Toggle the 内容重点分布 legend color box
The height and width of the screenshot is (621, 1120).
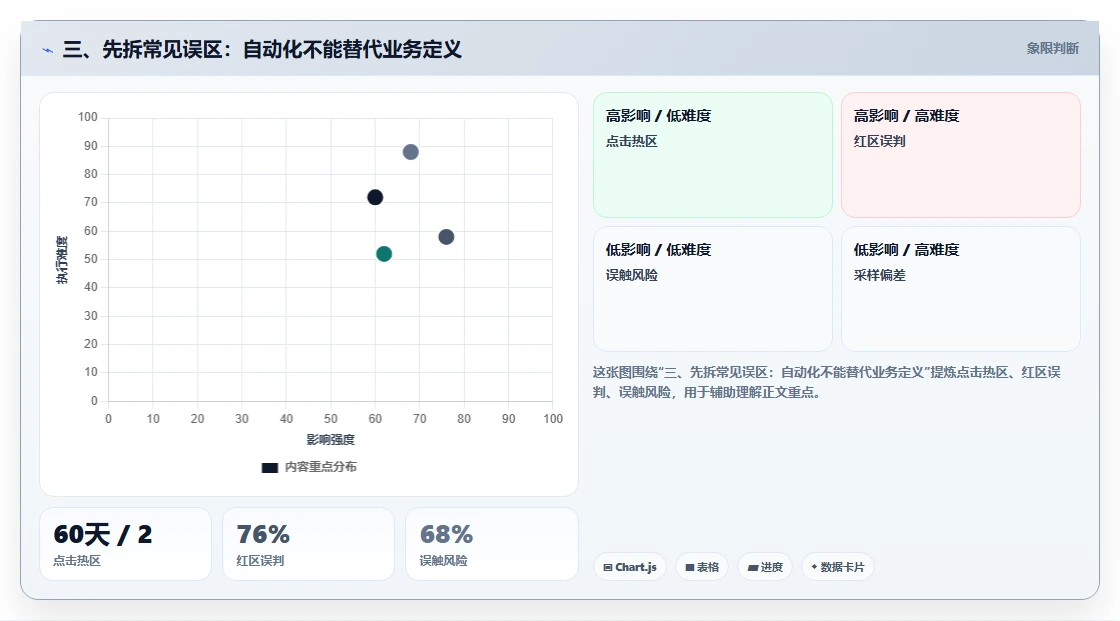(x=269, y=467)
